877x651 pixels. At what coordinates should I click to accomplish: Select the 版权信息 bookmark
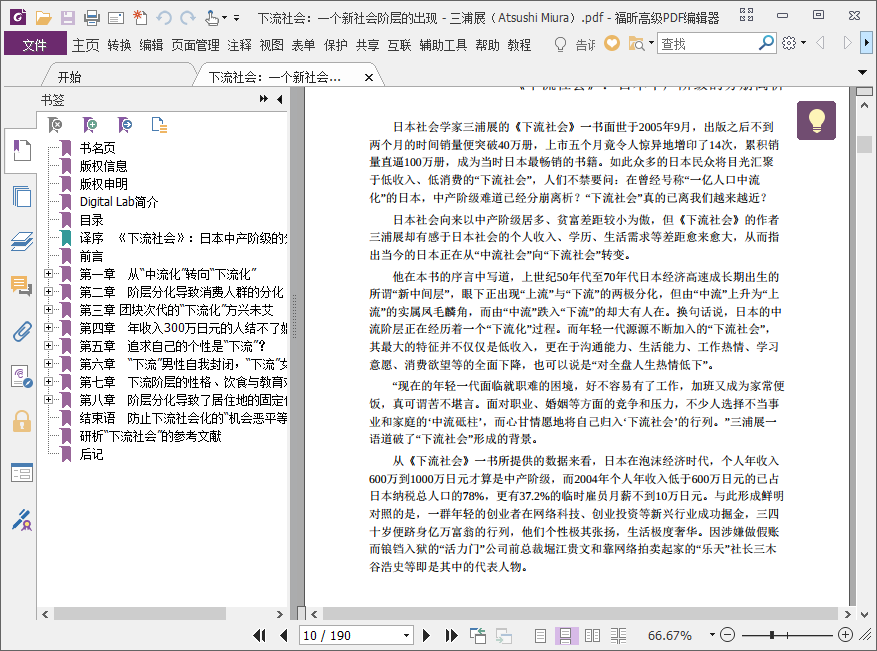[103, 166]
